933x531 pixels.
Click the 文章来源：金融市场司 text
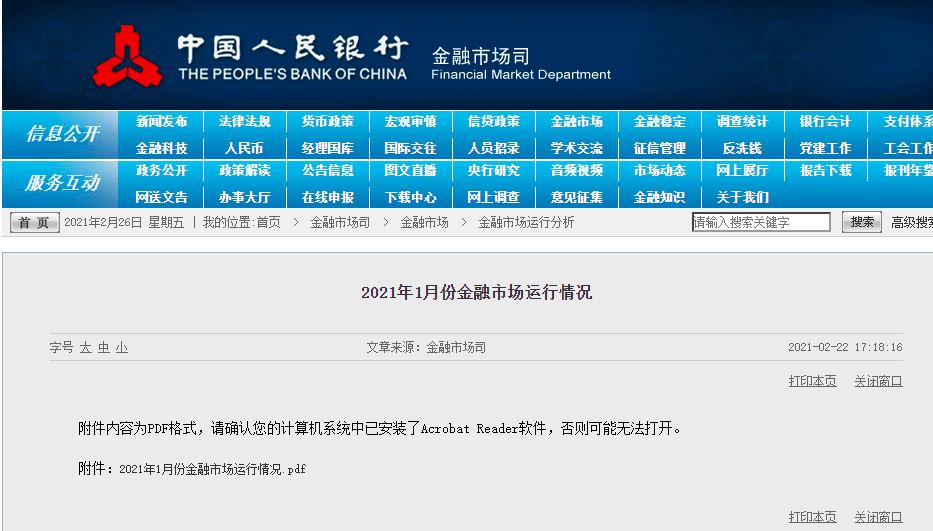click(x=426, y=347)
